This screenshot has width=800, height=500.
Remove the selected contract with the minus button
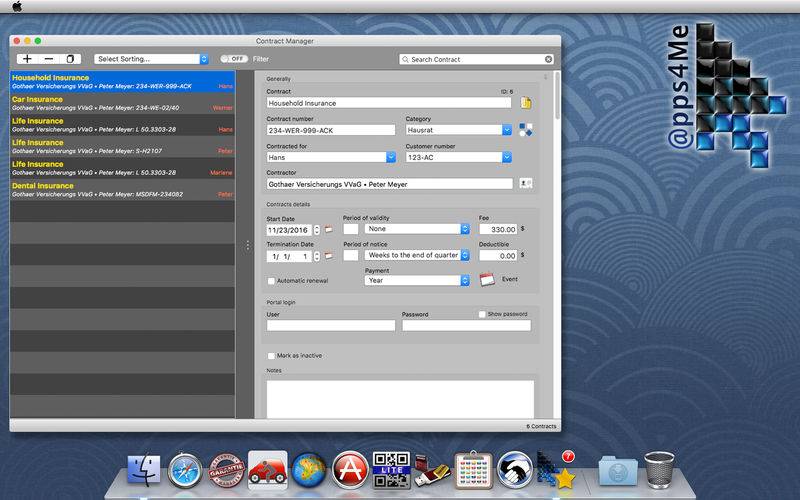48,59
